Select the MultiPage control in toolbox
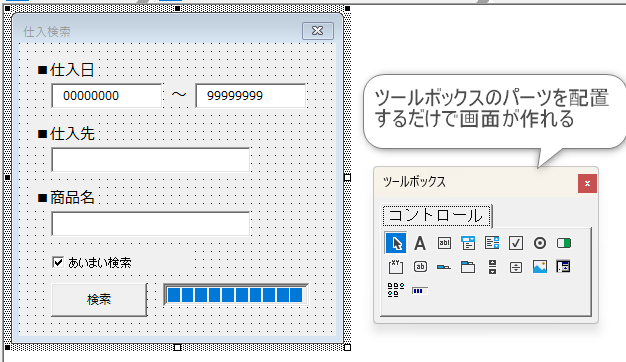The height and width of the screenshot is (362, 626). point(468,267)
